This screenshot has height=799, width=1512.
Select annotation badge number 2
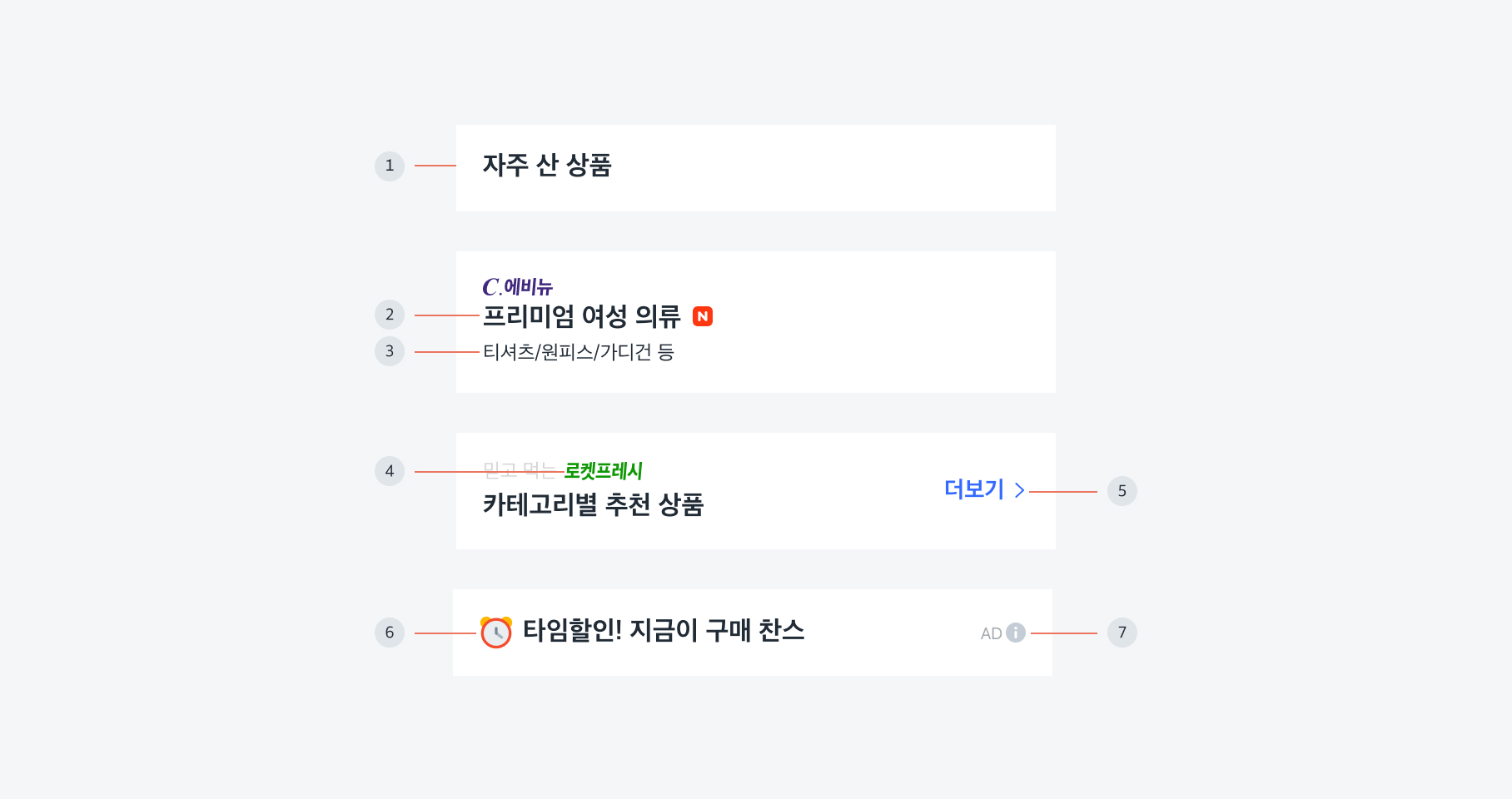point(390,315)
